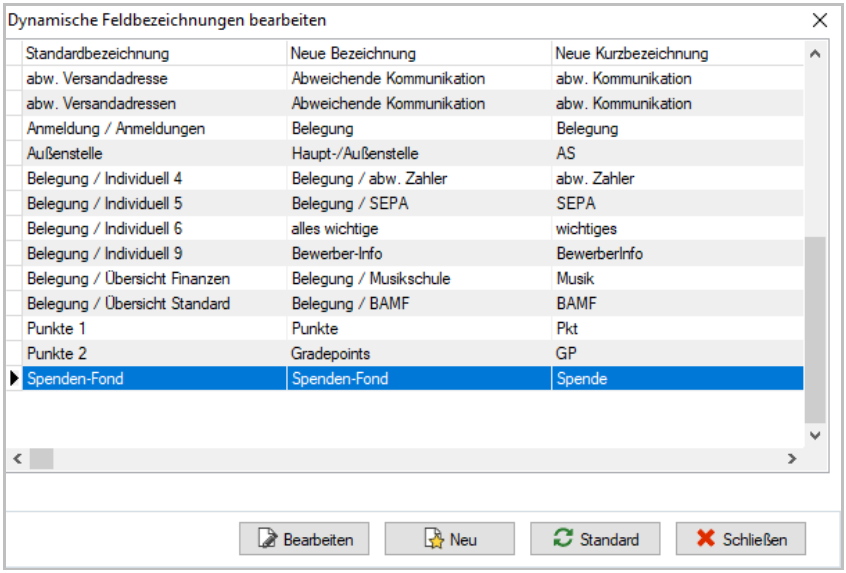Viewport: 846px width, 573px height.
Task: Click 'Spenden-Fond' in Neue Bezeichnung column
Action: point(419,378)
